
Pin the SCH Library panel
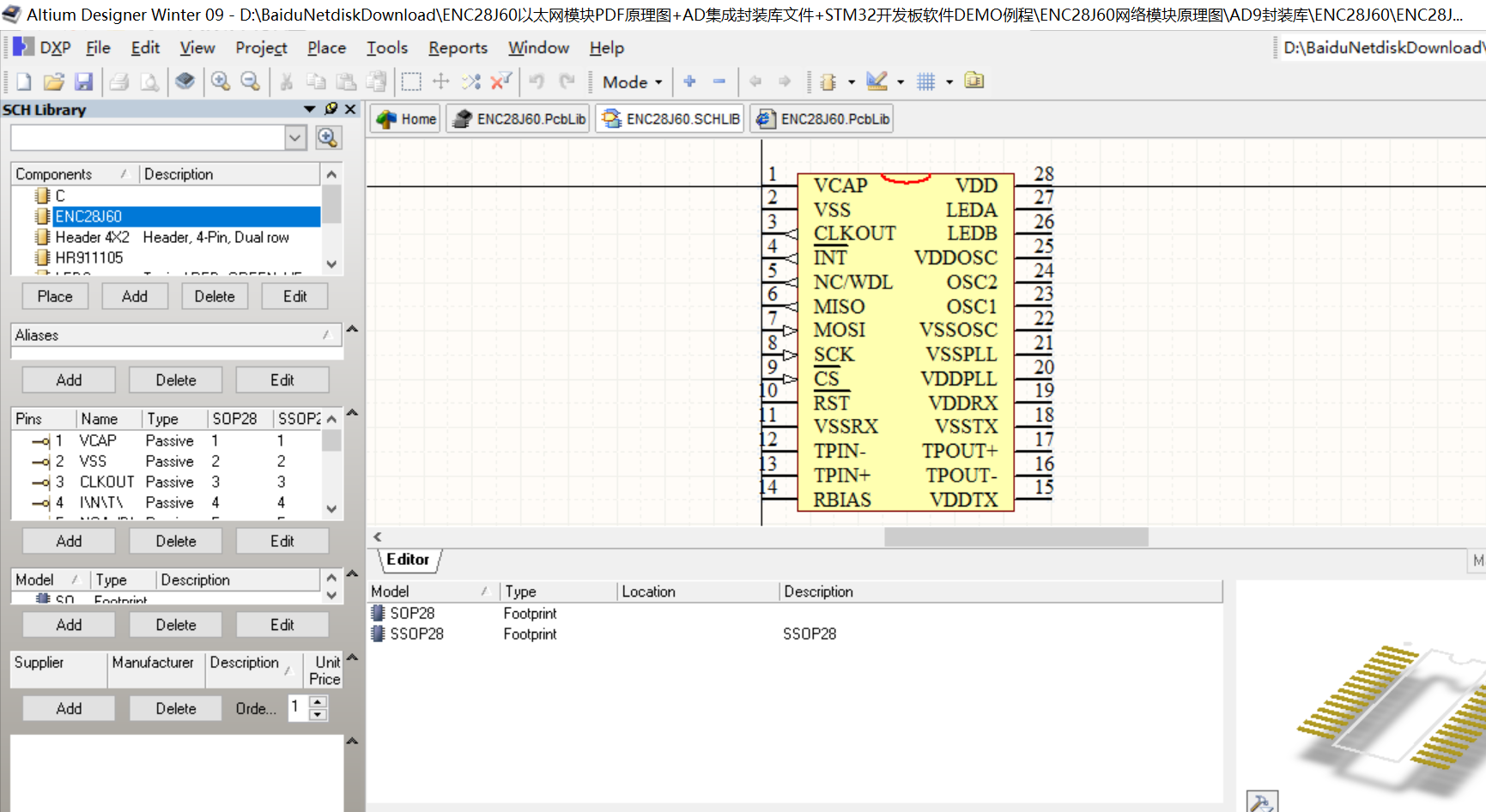[331, 109]
